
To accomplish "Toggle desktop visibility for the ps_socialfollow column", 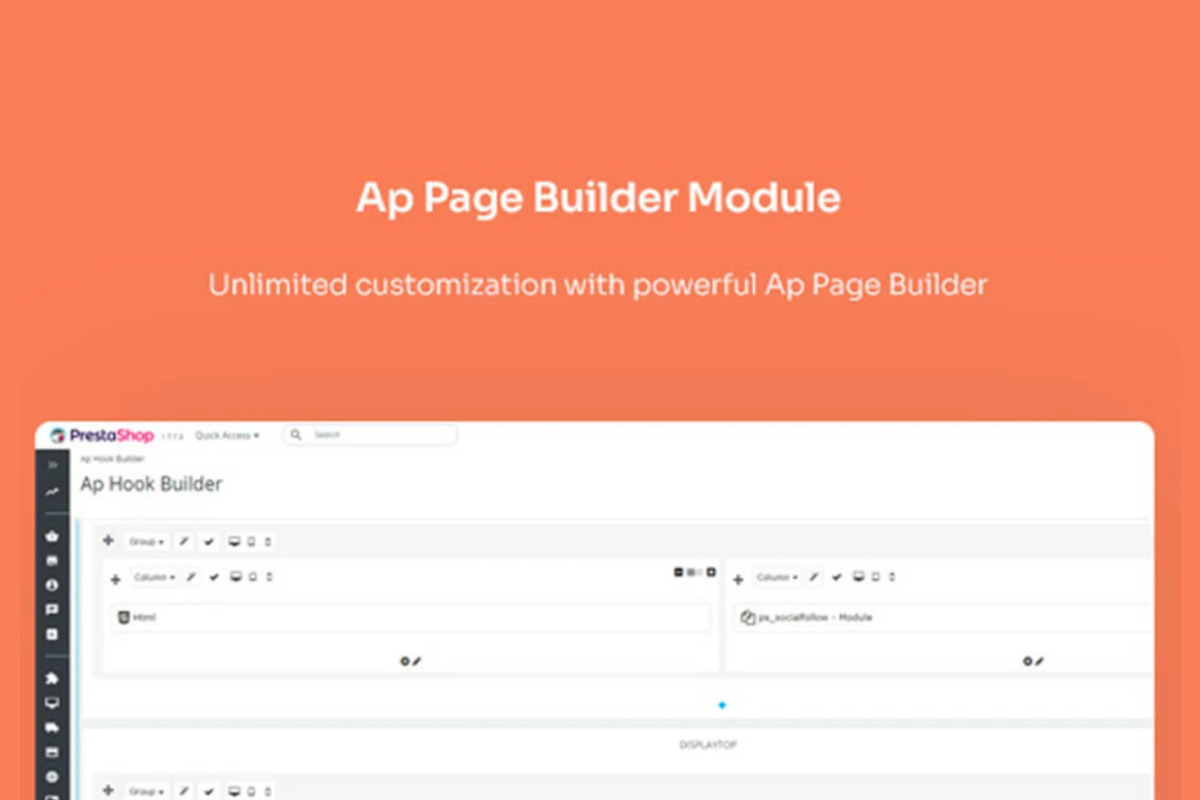I will (x=858, y=577).
